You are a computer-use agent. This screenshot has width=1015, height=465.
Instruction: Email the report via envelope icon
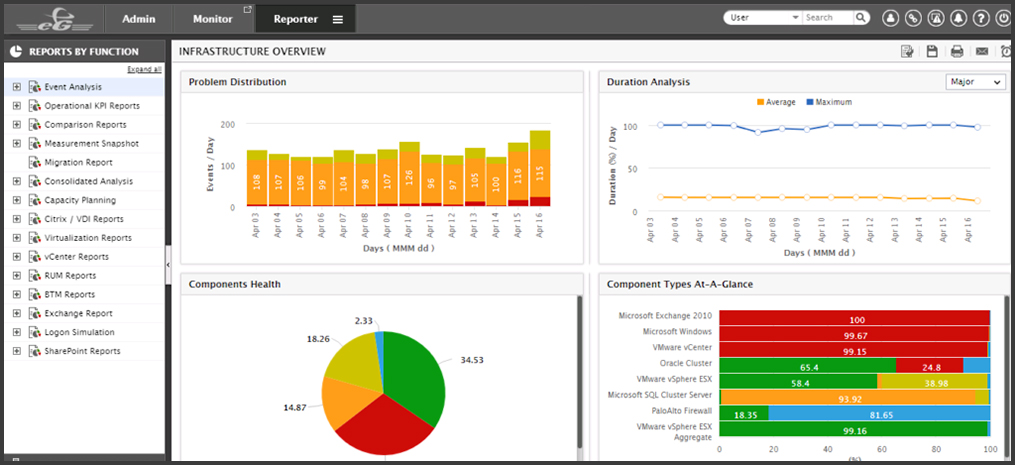click(x=982, y=52)
